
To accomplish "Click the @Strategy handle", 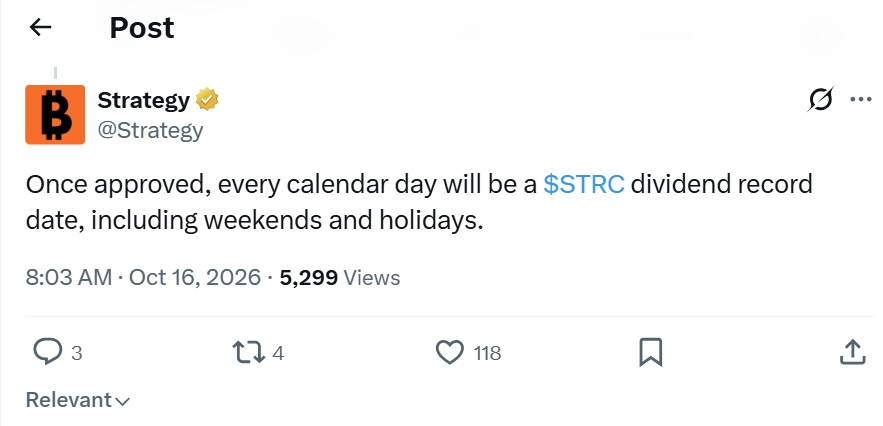I will 150,130.
